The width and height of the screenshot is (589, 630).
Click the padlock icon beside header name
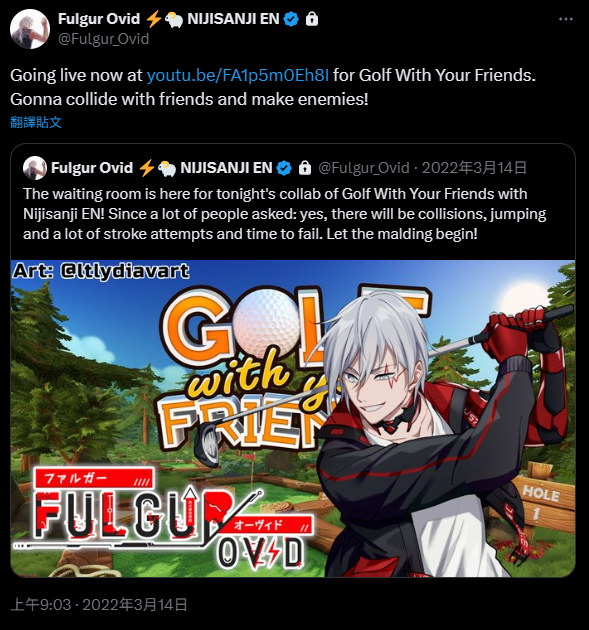(312, 19)
